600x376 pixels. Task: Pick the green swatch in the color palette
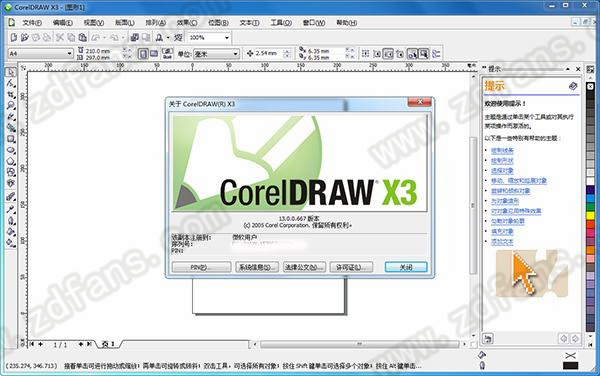(x=590, y=207)
